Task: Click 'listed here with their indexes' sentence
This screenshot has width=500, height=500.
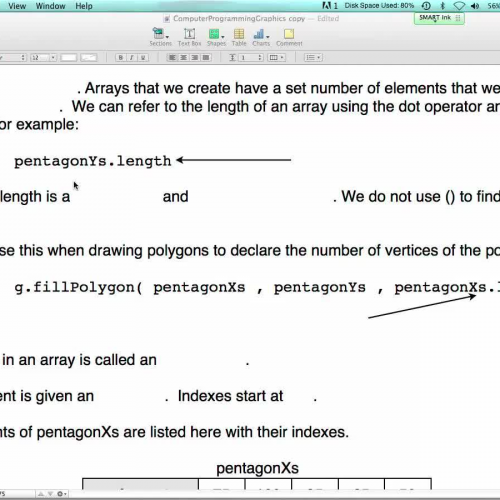Action: 249,432
